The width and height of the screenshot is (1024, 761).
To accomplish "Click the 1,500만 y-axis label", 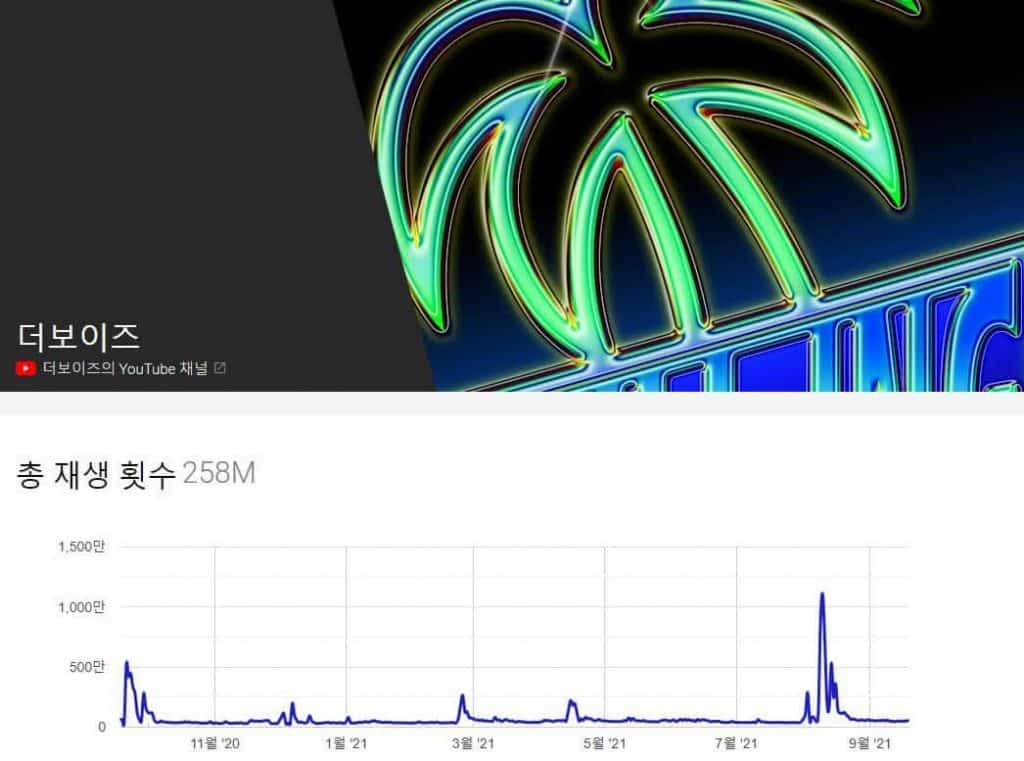I will click(82, 547).
